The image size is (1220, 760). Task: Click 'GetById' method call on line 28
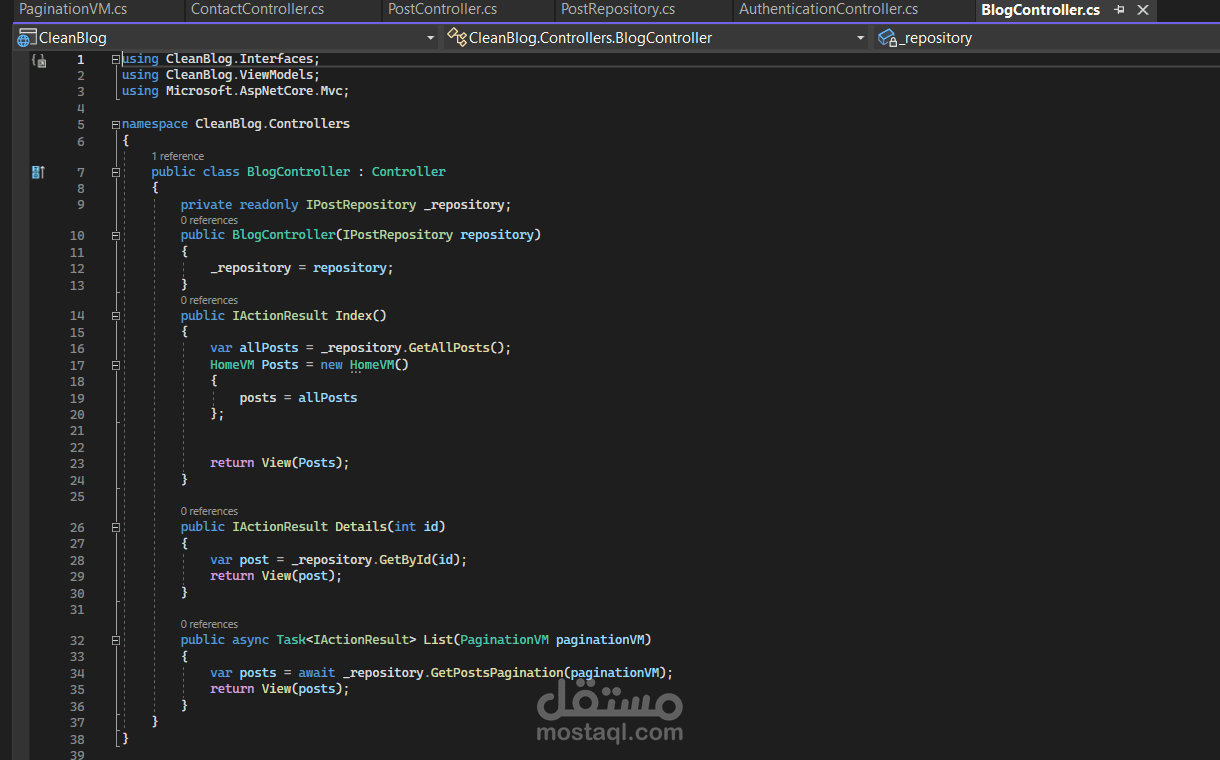[405, 560]
